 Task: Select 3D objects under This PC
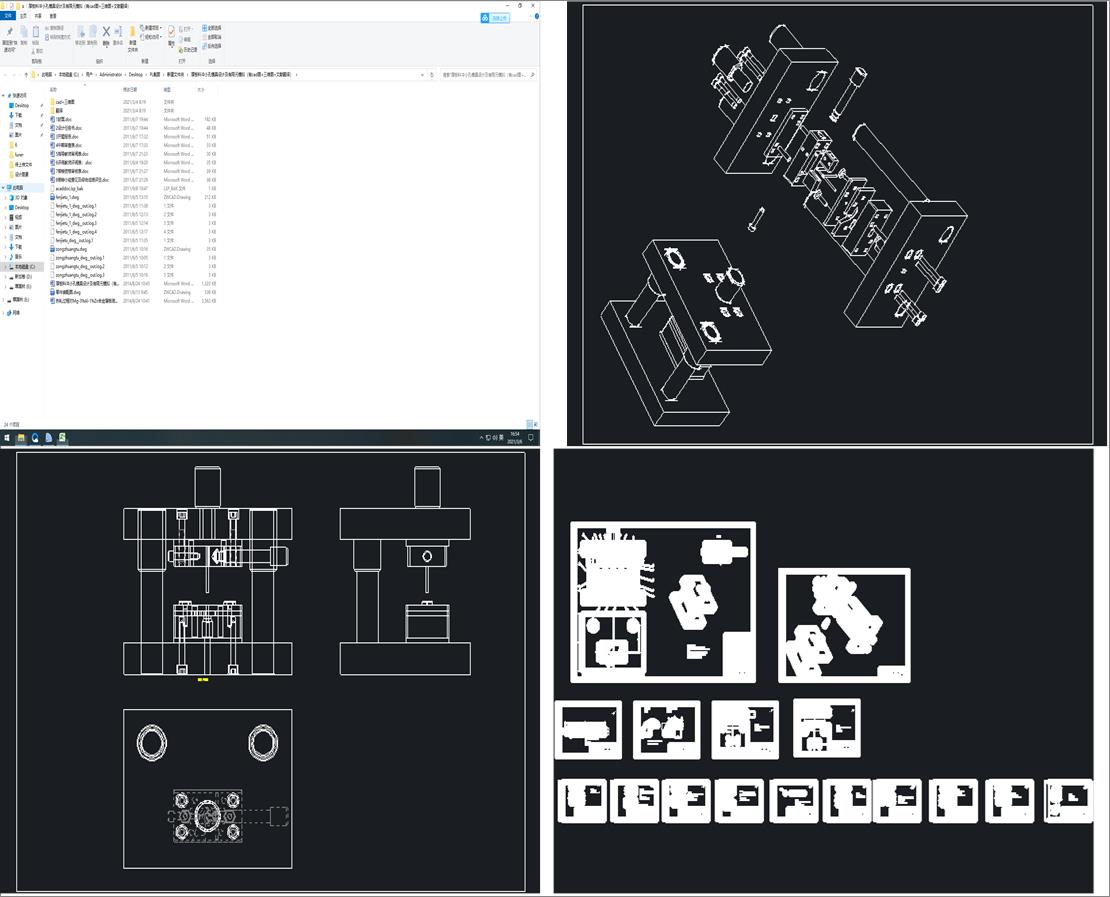[x=19, y=198]
